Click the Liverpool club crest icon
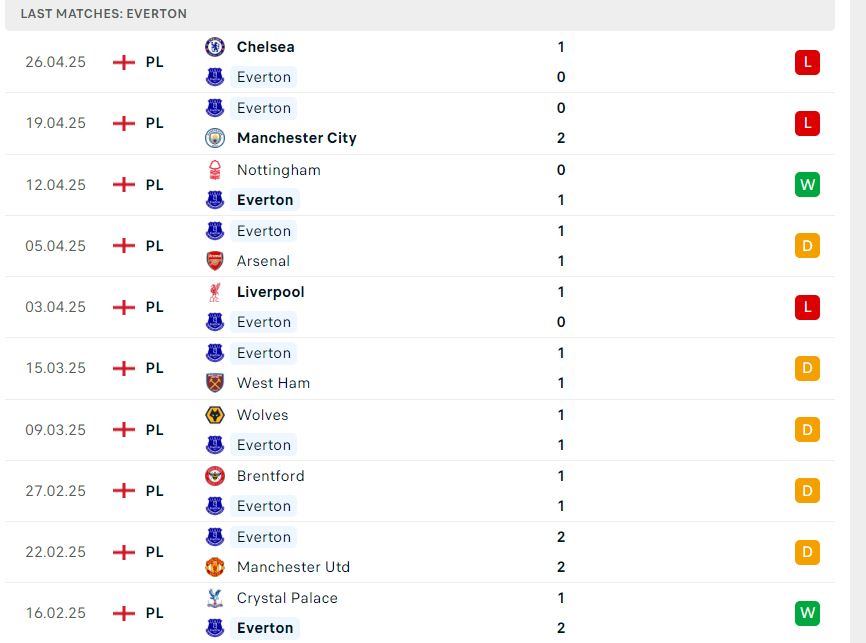The width and height of the screenshot is (866, 643). tap(215, 292)
